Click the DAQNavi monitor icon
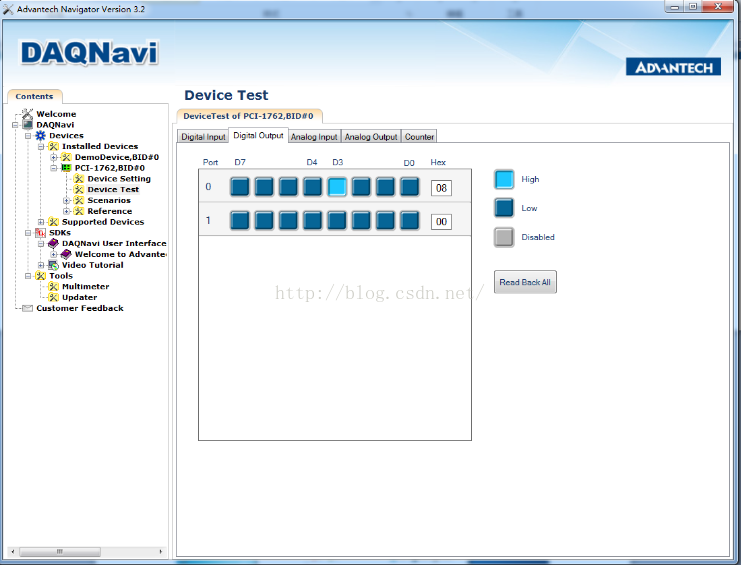741x565 pixels. 28,125
